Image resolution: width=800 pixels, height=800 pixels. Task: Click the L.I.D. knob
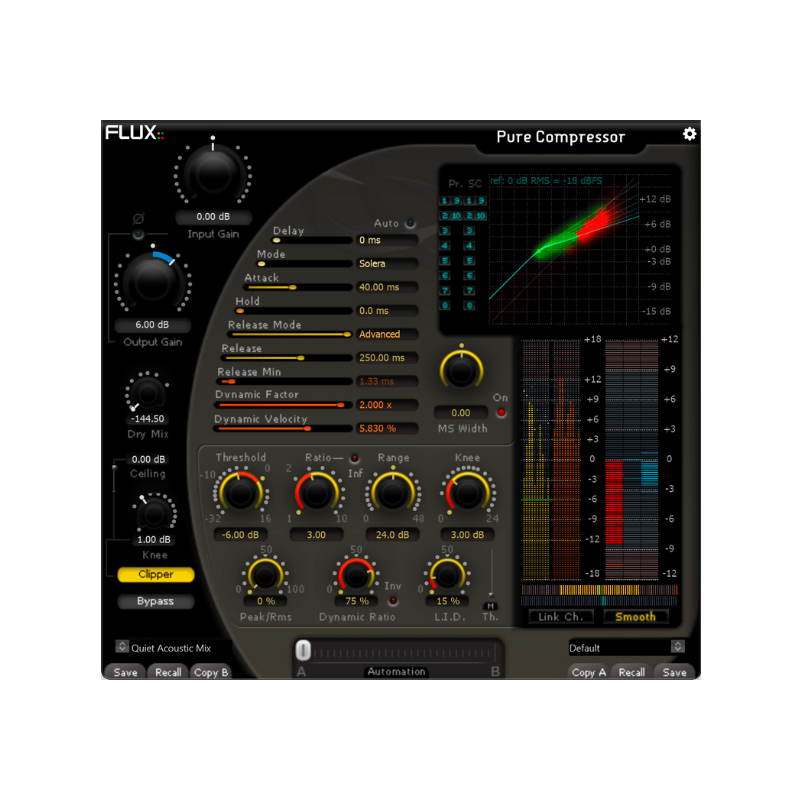tap(447, 576)
